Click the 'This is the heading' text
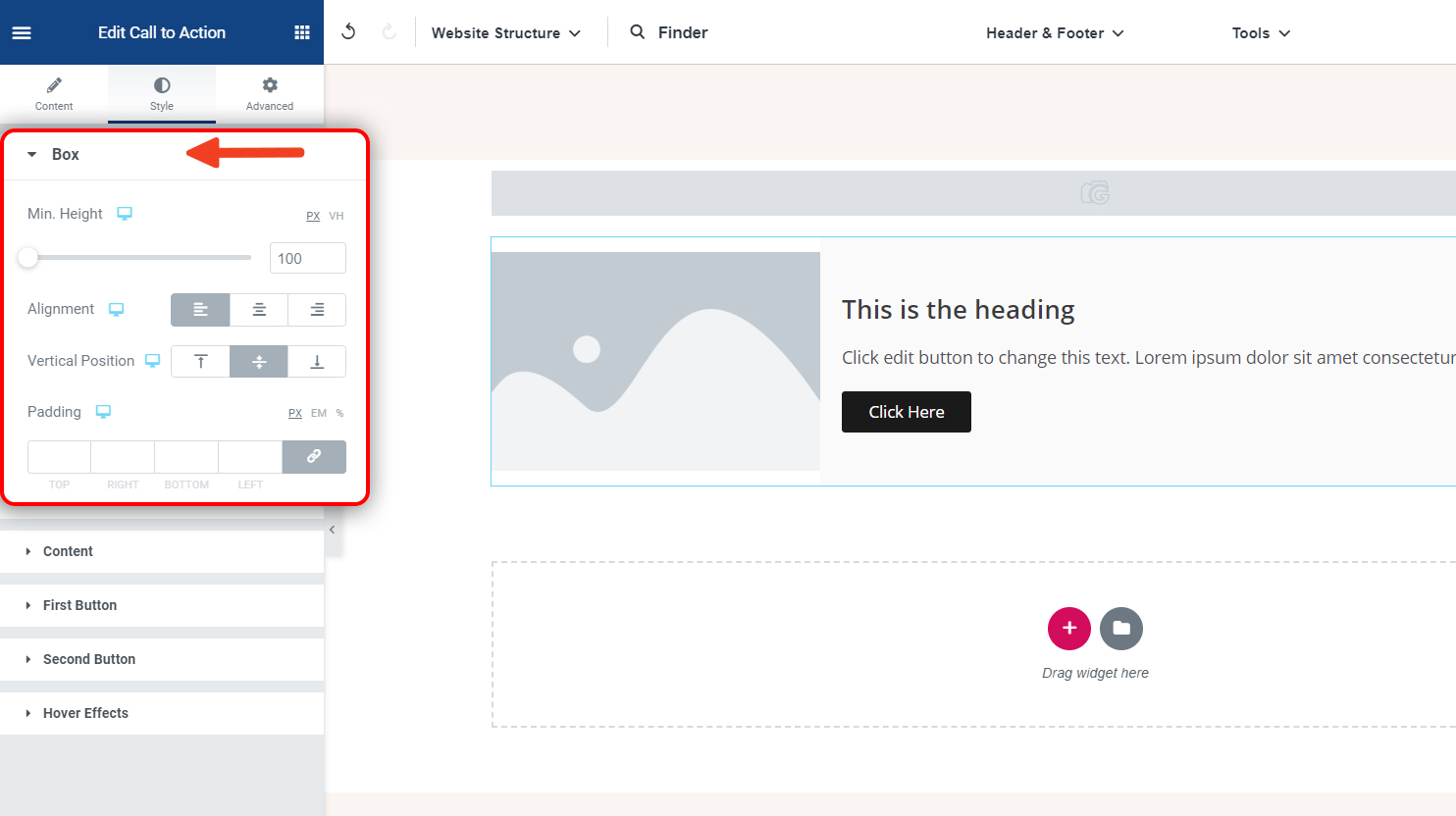This screenshot has width=1456, height=816. tap(959, 310)
